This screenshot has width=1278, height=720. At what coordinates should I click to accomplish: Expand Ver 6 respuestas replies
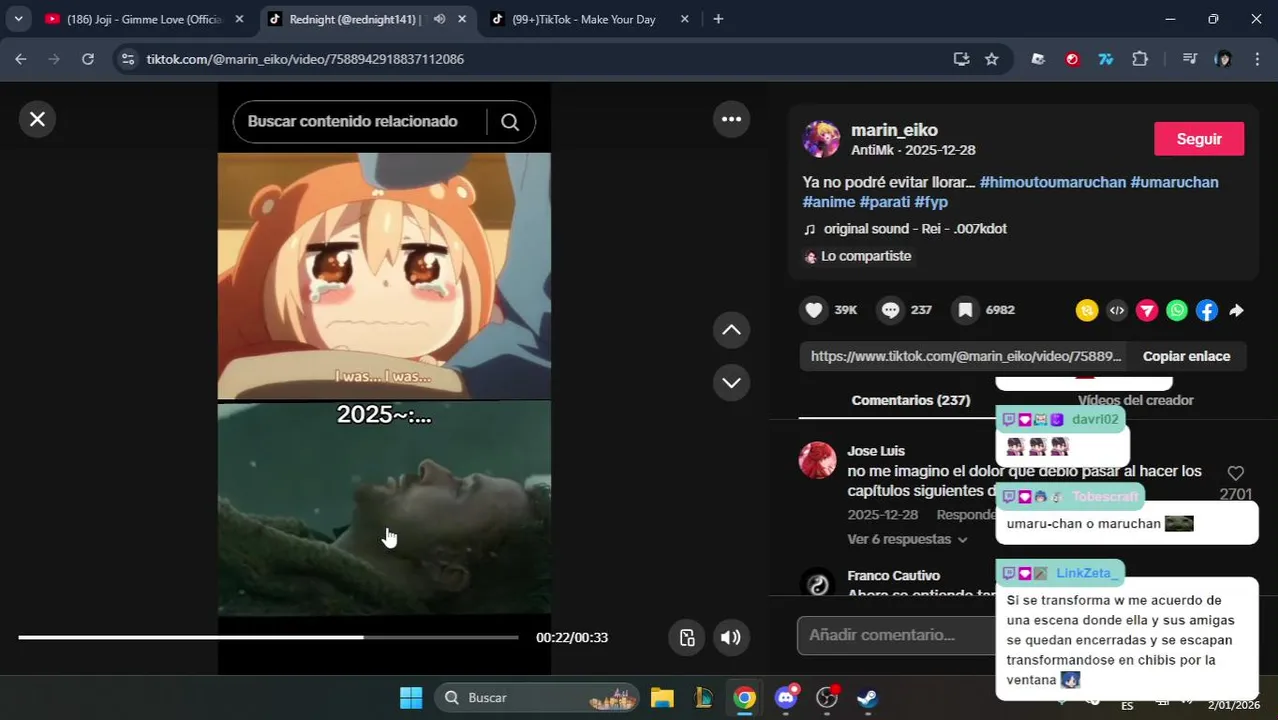[x=907, y=539]
